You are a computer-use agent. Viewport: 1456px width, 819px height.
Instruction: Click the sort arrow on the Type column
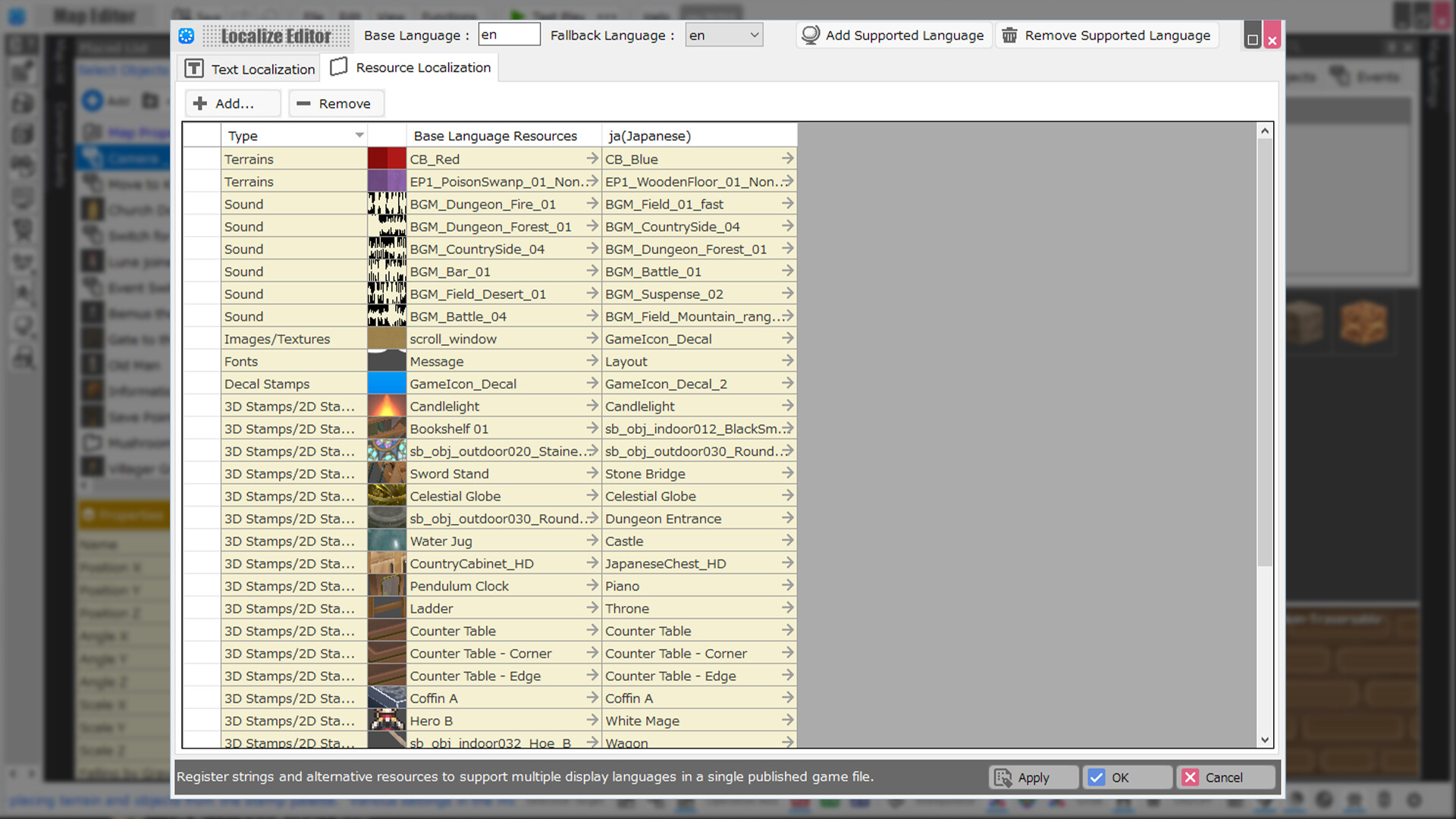coord(359,135)
